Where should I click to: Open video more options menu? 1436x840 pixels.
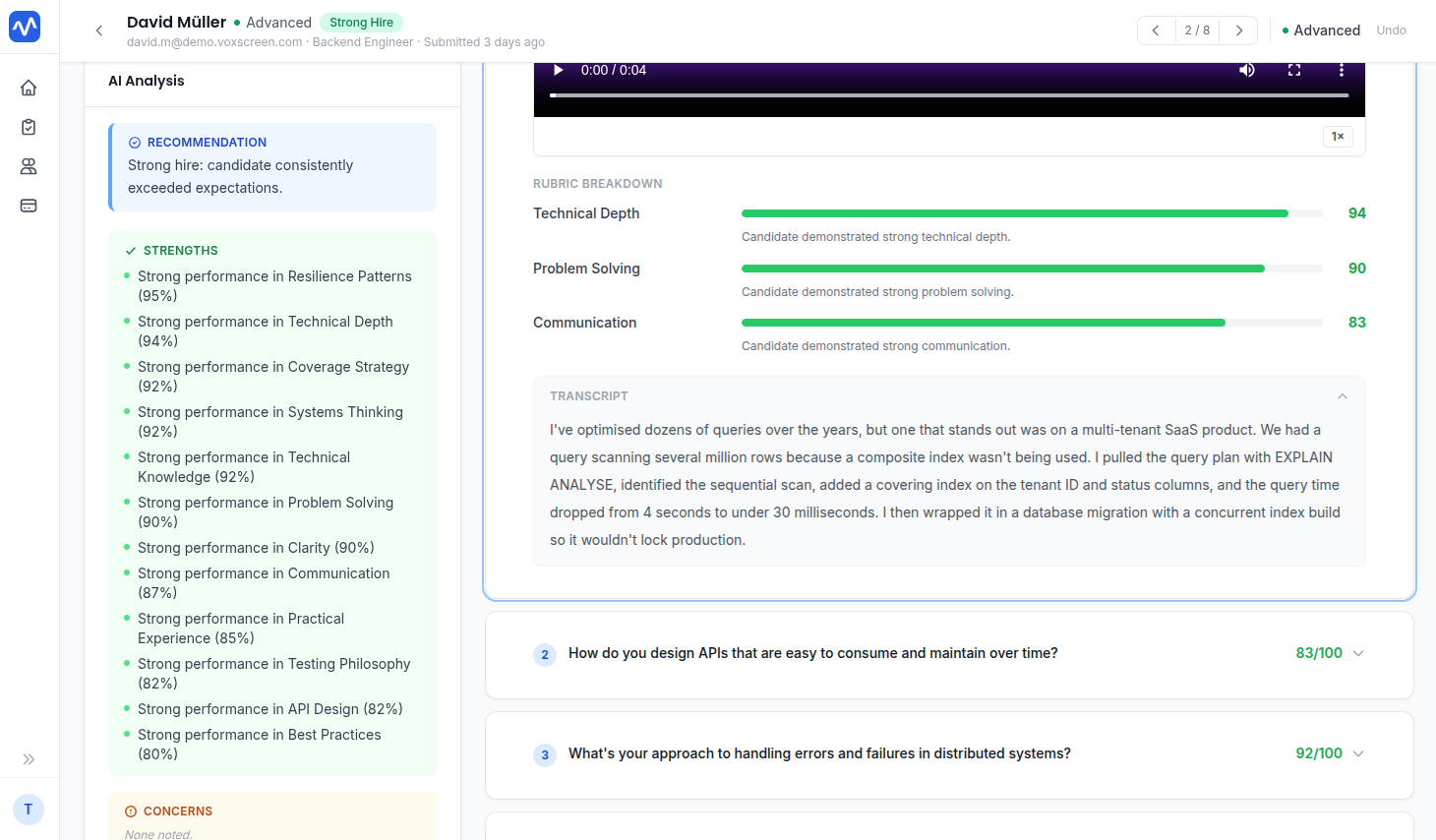click(x=1342, y=70)
